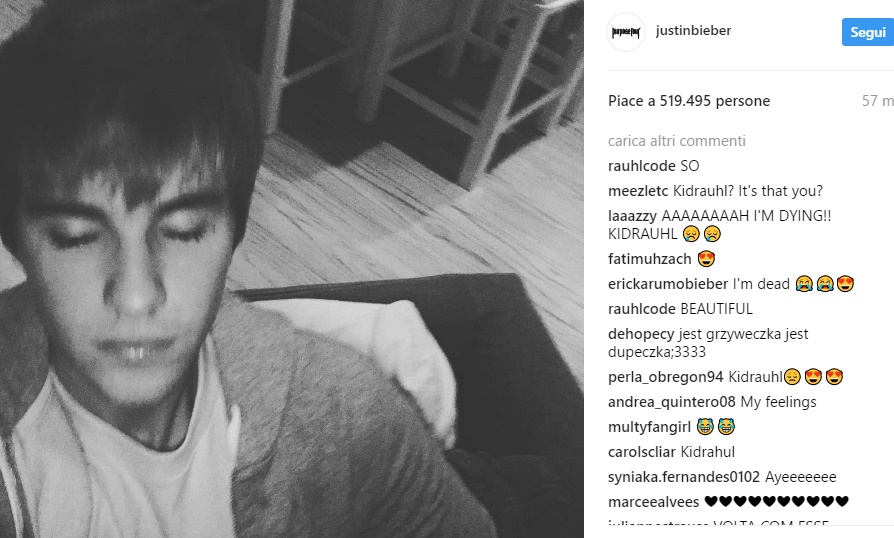Click the justinbieber username link
This screenshot has height=538, width=894.
(x=693, y=31)
